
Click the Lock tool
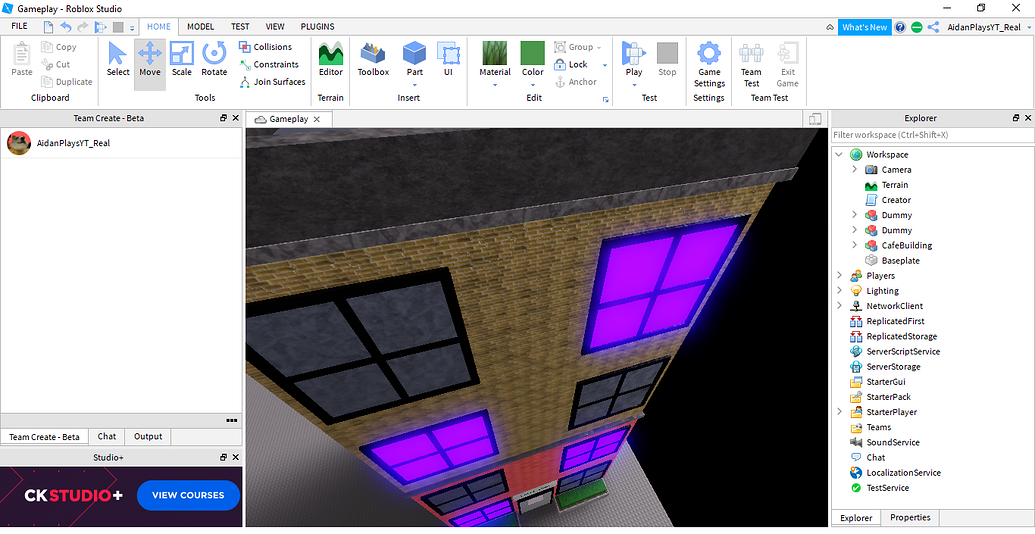pyautogui.click(x=572, y=64)
